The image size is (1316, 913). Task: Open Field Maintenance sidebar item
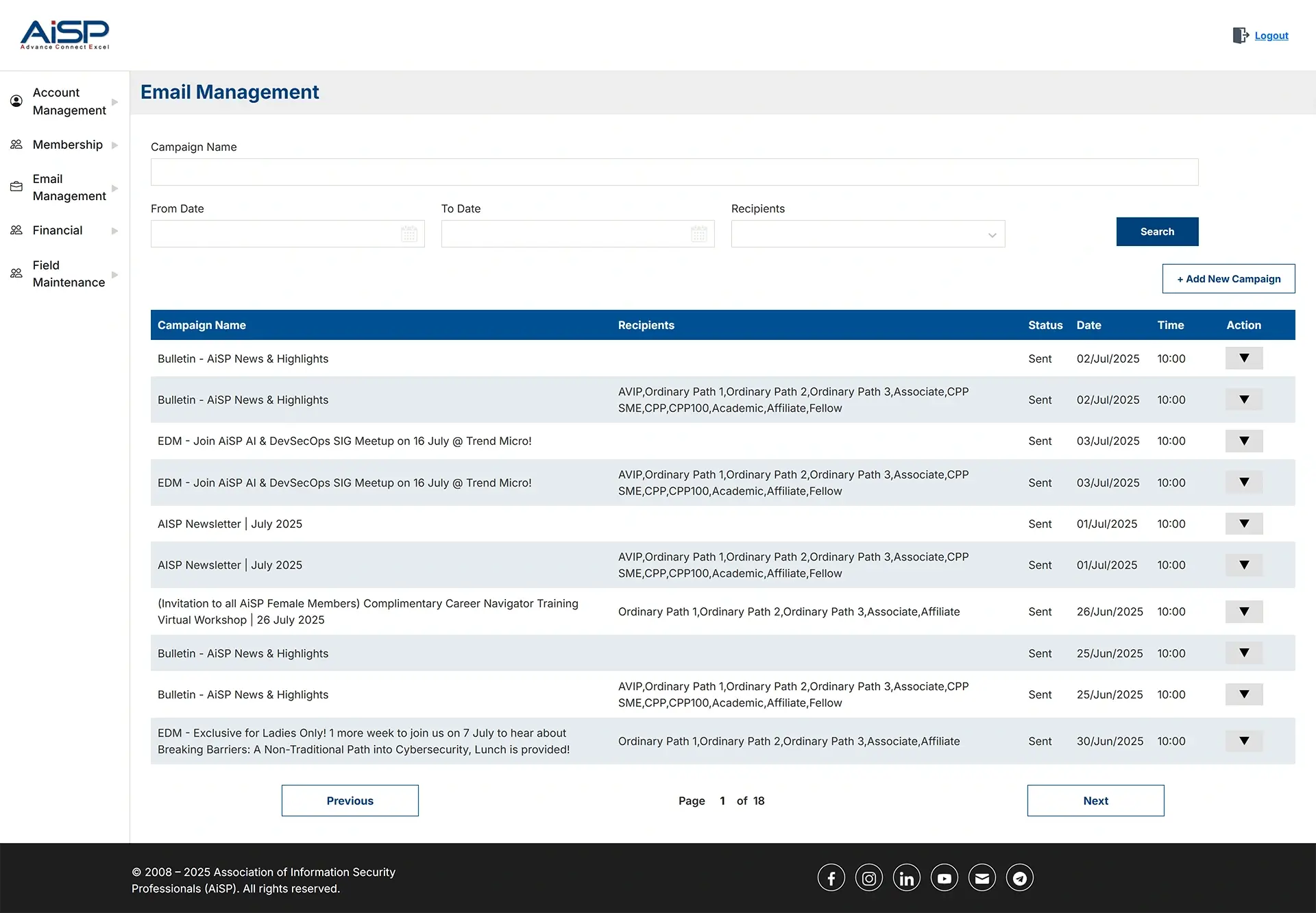pos(69,273)
